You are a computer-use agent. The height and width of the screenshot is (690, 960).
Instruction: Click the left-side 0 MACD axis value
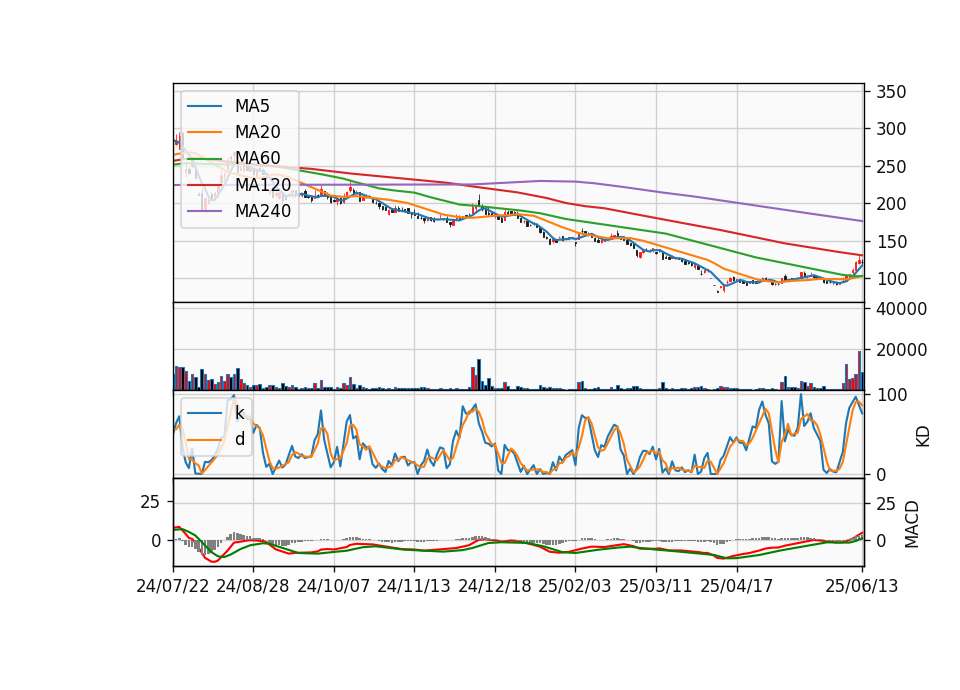coord(156,541)
